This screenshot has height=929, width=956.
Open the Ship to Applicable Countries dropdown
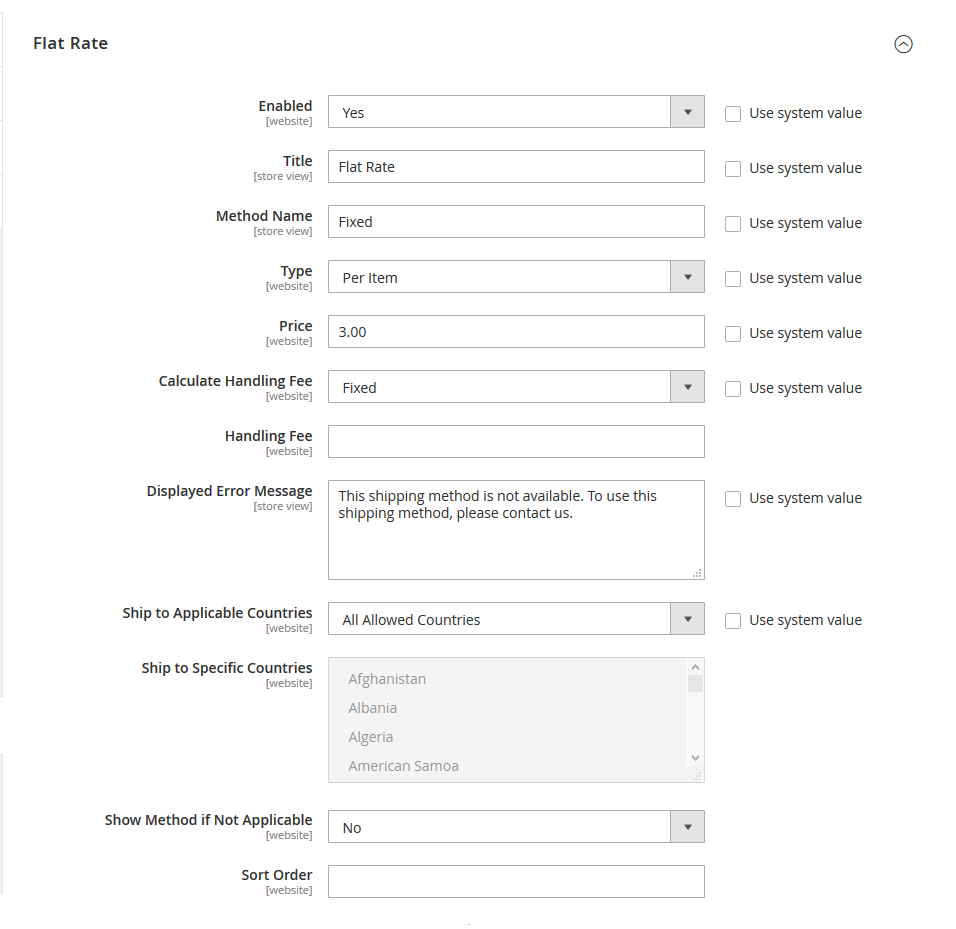[x=687, y=618]
